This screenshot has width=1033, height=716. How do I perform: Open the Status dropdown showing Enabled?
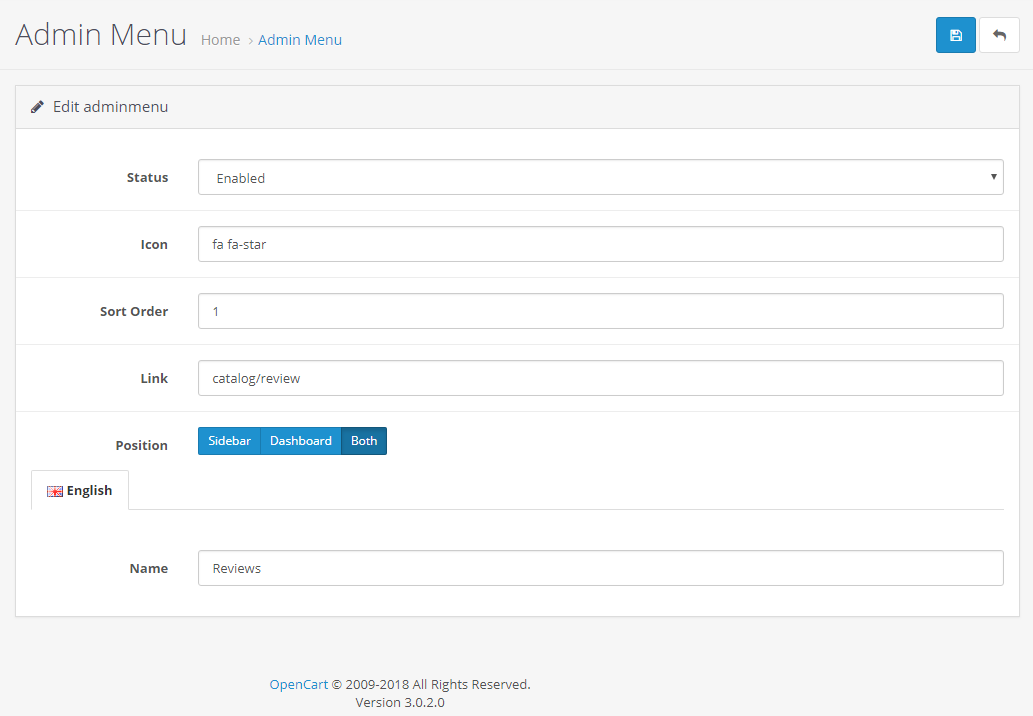click(x=600, y=177)
